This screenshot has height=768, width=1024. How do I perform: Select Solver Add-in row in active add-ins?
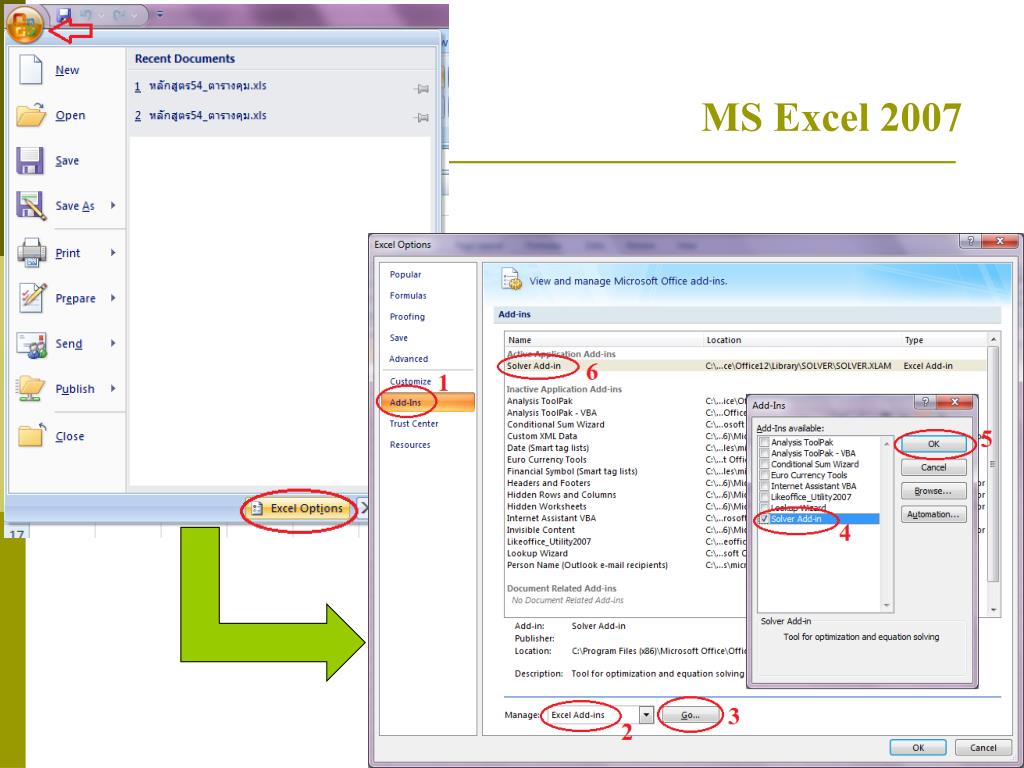click(x=745, y=366)
